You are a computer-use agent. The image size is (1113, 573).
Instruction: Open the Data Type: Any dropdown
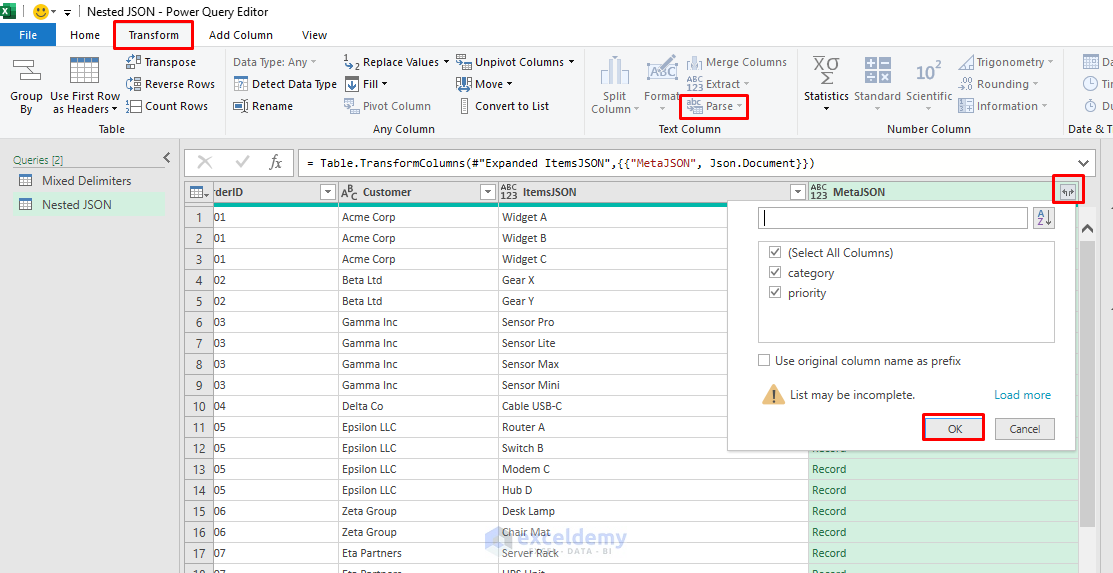(x=275, y=62)
